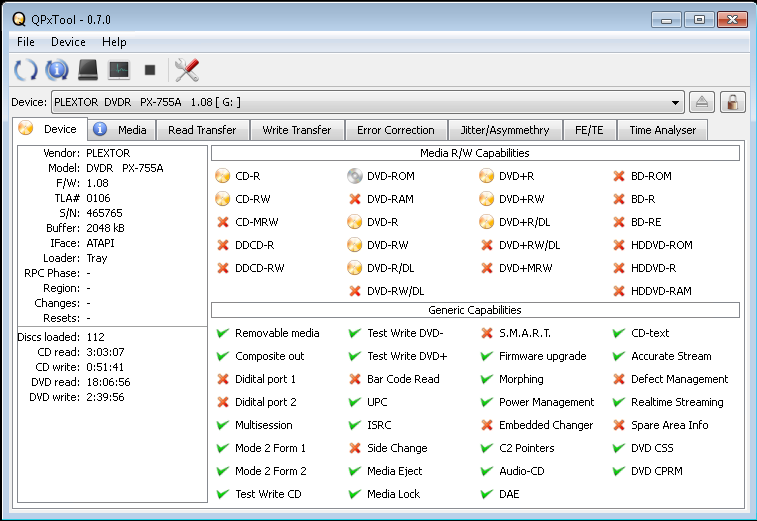Click the TLA# value 0106

(98, 198)
